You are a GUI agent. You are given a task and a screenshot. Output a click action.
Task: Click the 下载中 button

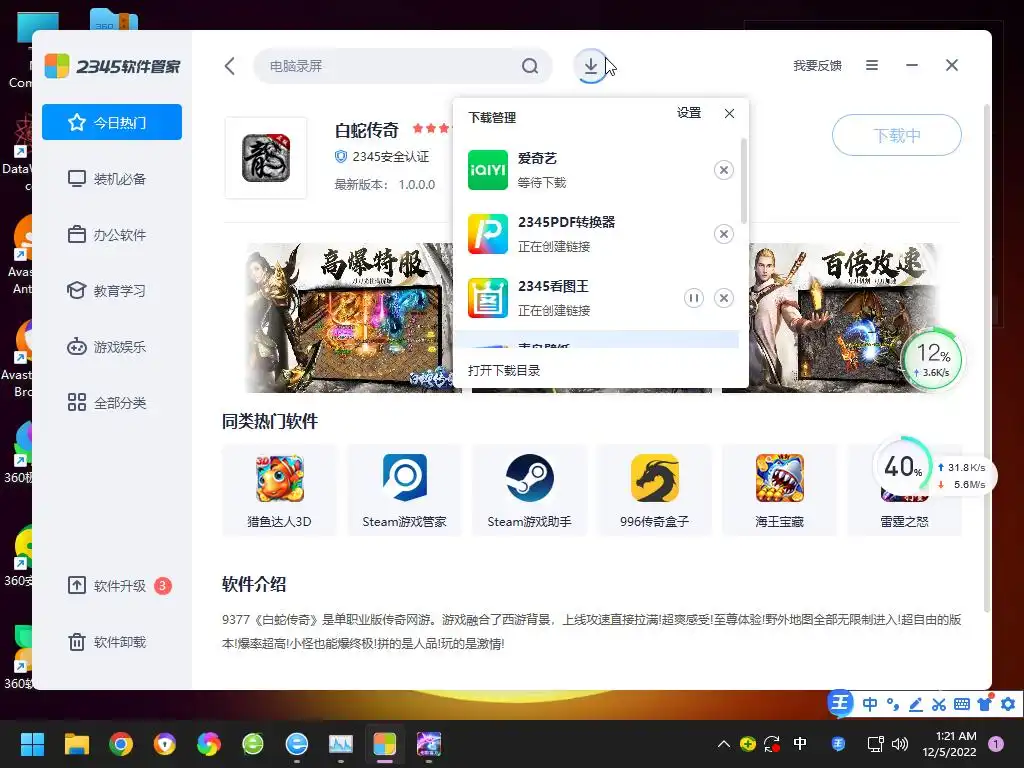[x=897, y=135]
